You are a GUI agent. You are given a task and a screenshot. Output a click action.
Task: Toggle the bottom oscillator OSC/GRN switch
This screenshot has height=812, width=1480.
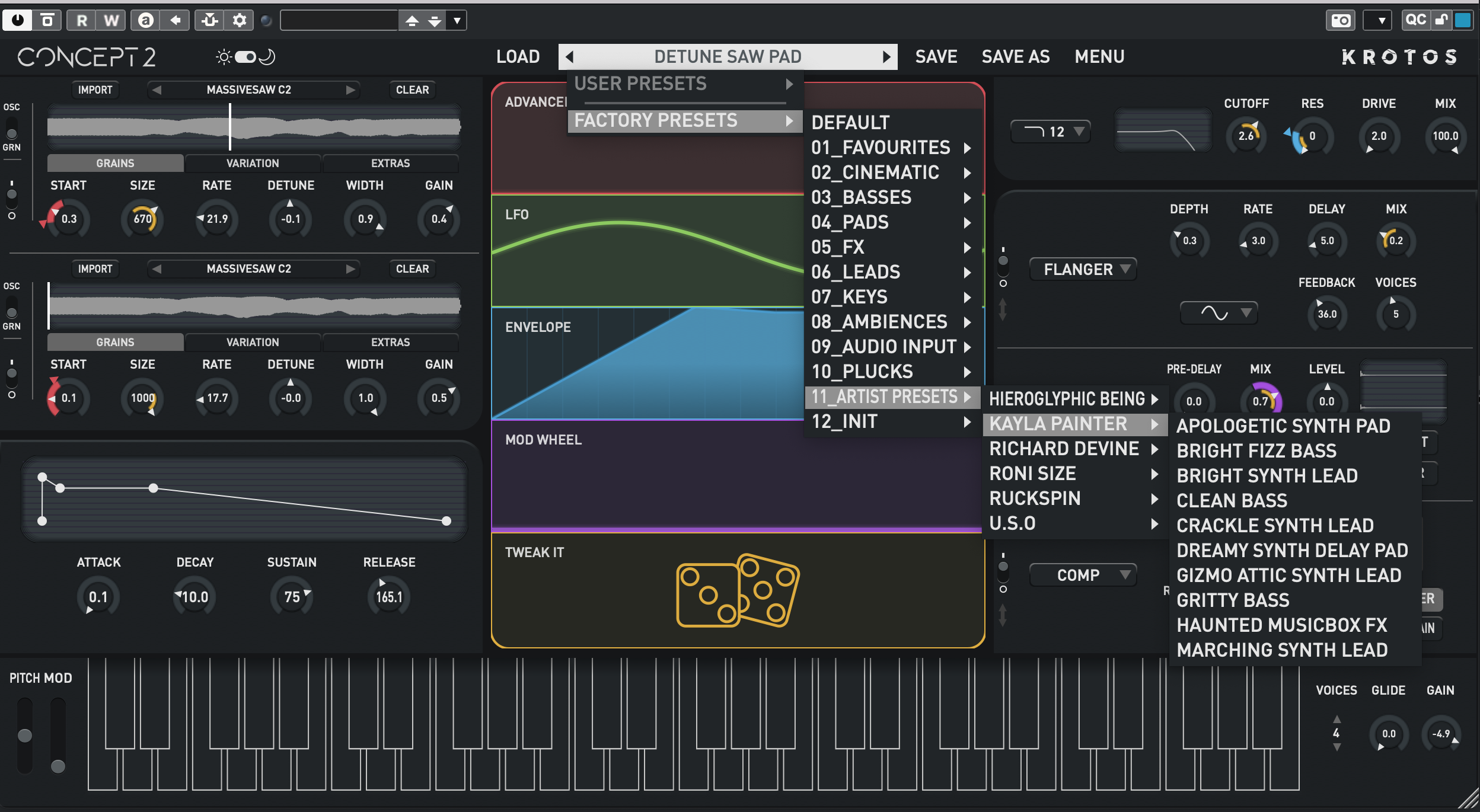point(11,306)
